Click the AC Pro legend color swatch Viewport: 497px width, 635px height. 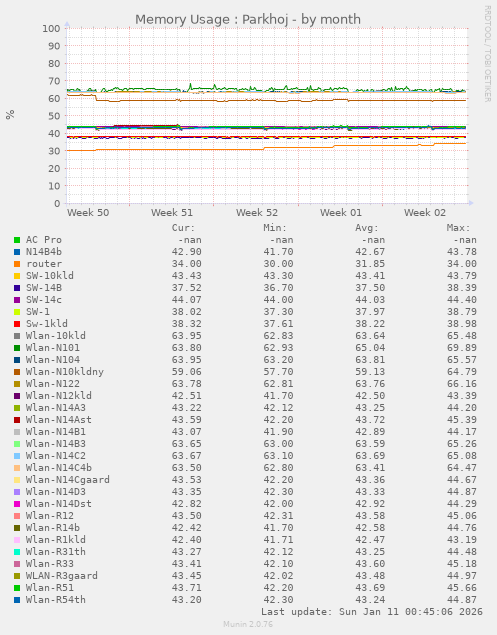tap(17, 240)
